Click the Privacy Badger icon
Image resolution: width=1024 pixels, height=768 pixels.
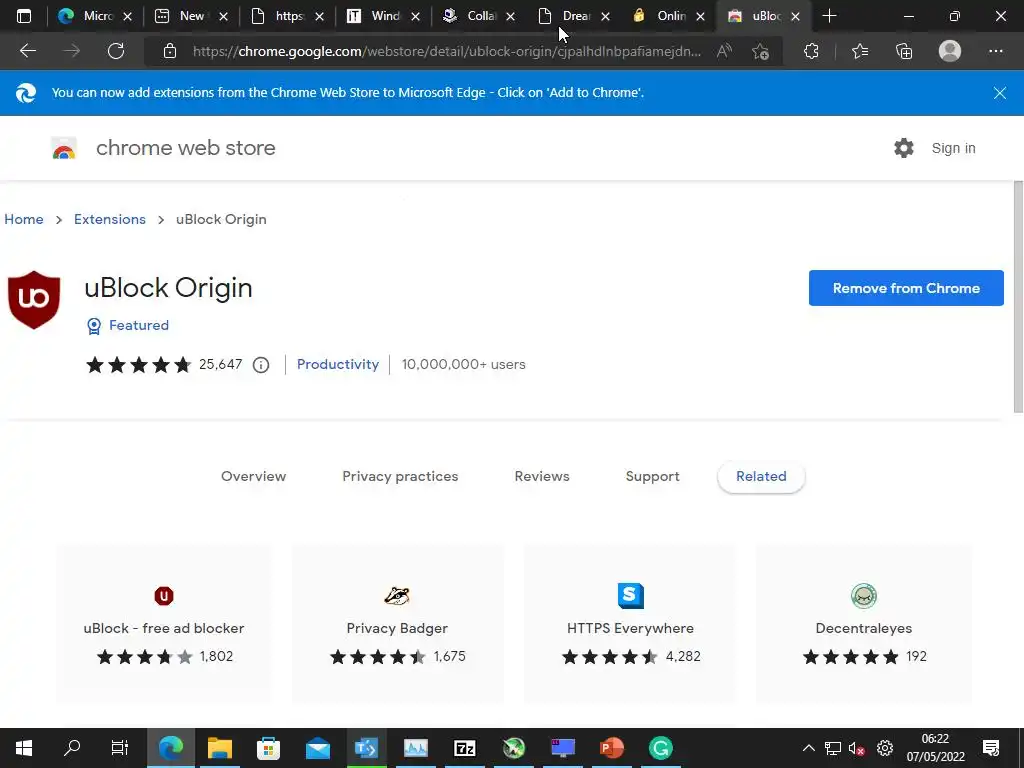point(397,596)
